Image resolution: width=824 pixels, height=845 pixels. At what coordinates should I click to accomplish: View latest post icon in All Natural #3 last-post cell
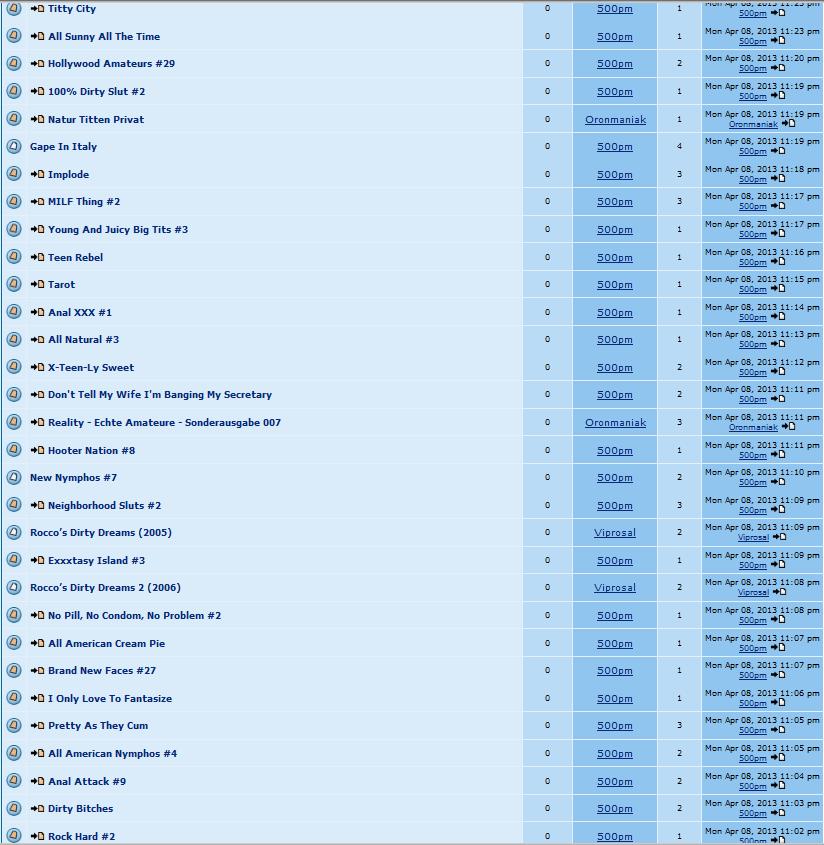click(x=778, y=344)
